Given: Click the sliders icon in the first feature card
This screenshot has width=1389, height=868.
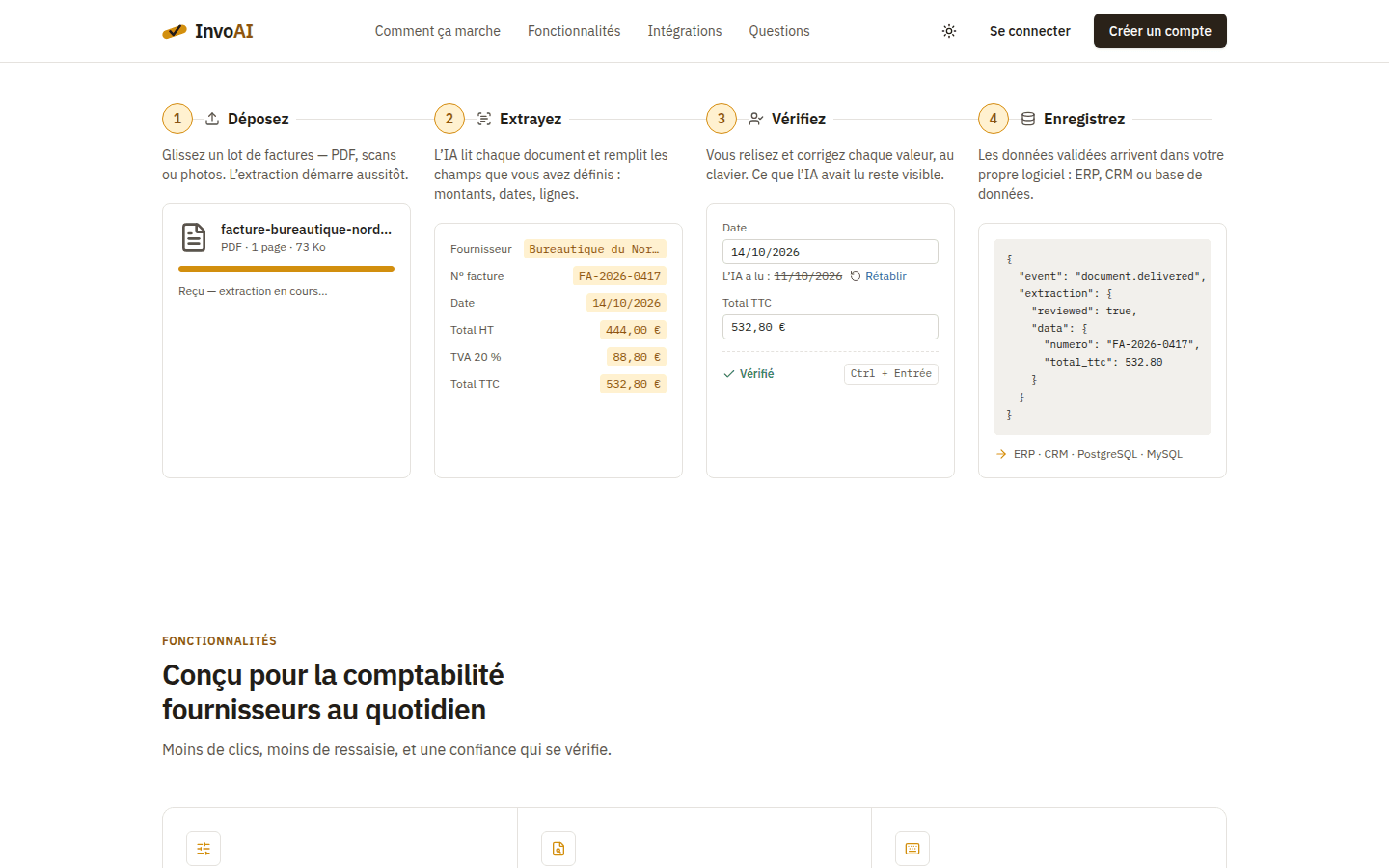Looking at the screenshot, I should [x=204, y=849].
